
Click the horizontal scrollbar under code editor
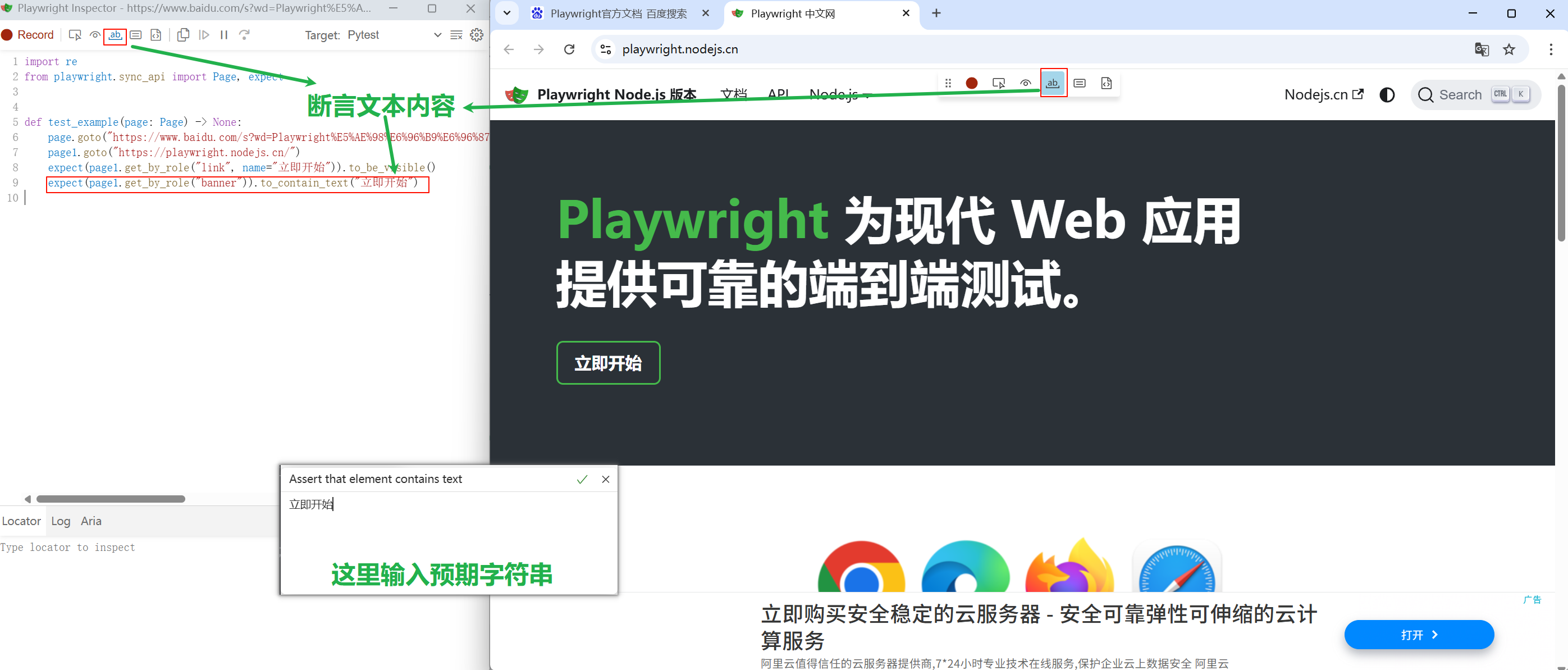(x=110, y=499)
